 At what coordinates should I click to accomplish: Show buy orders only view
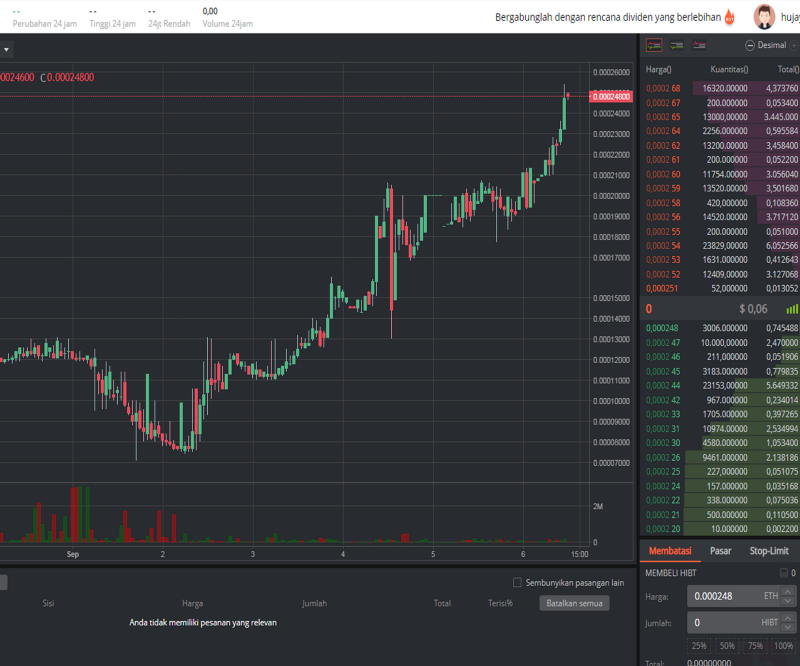click(677, 45)
